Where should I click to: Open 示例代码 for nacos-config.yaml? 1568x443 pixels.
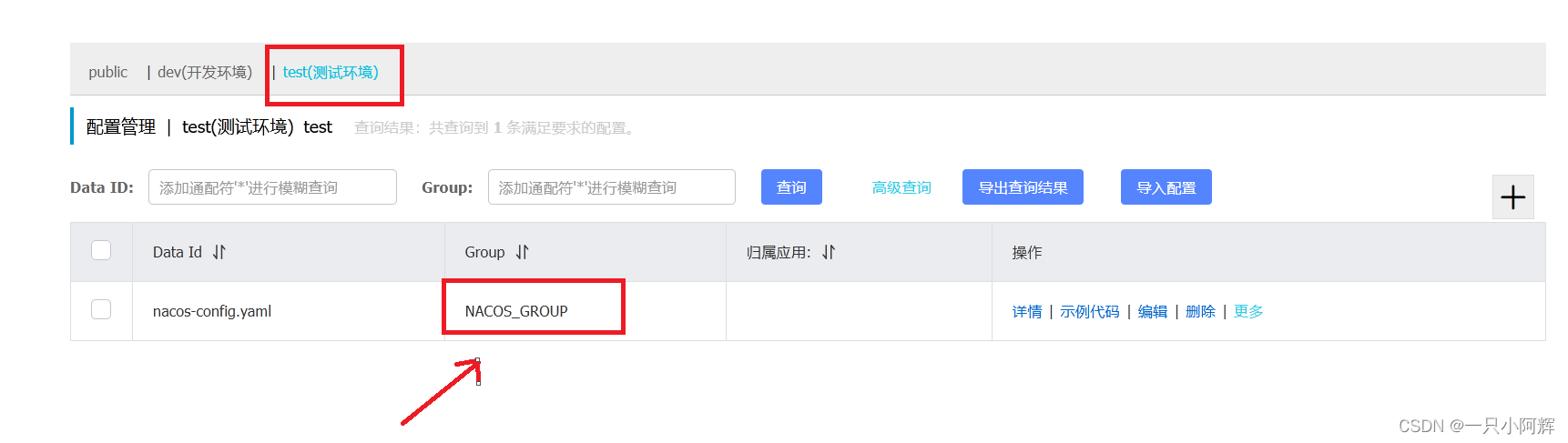coord(1090,311)
